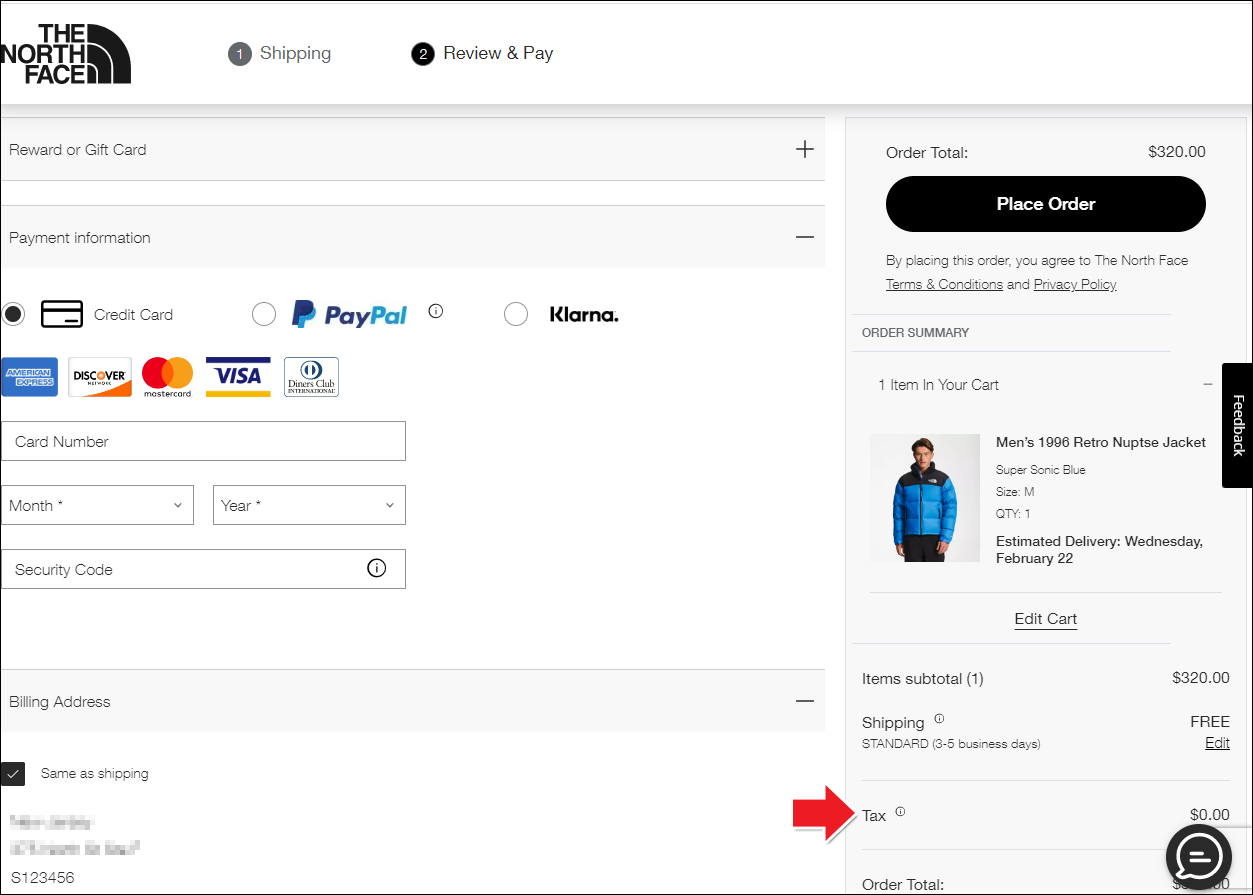Viewport: 1253px width, 895px height.
Task: Click the Discover card icon
Action: pyautogui.click(x=100, y=377)
